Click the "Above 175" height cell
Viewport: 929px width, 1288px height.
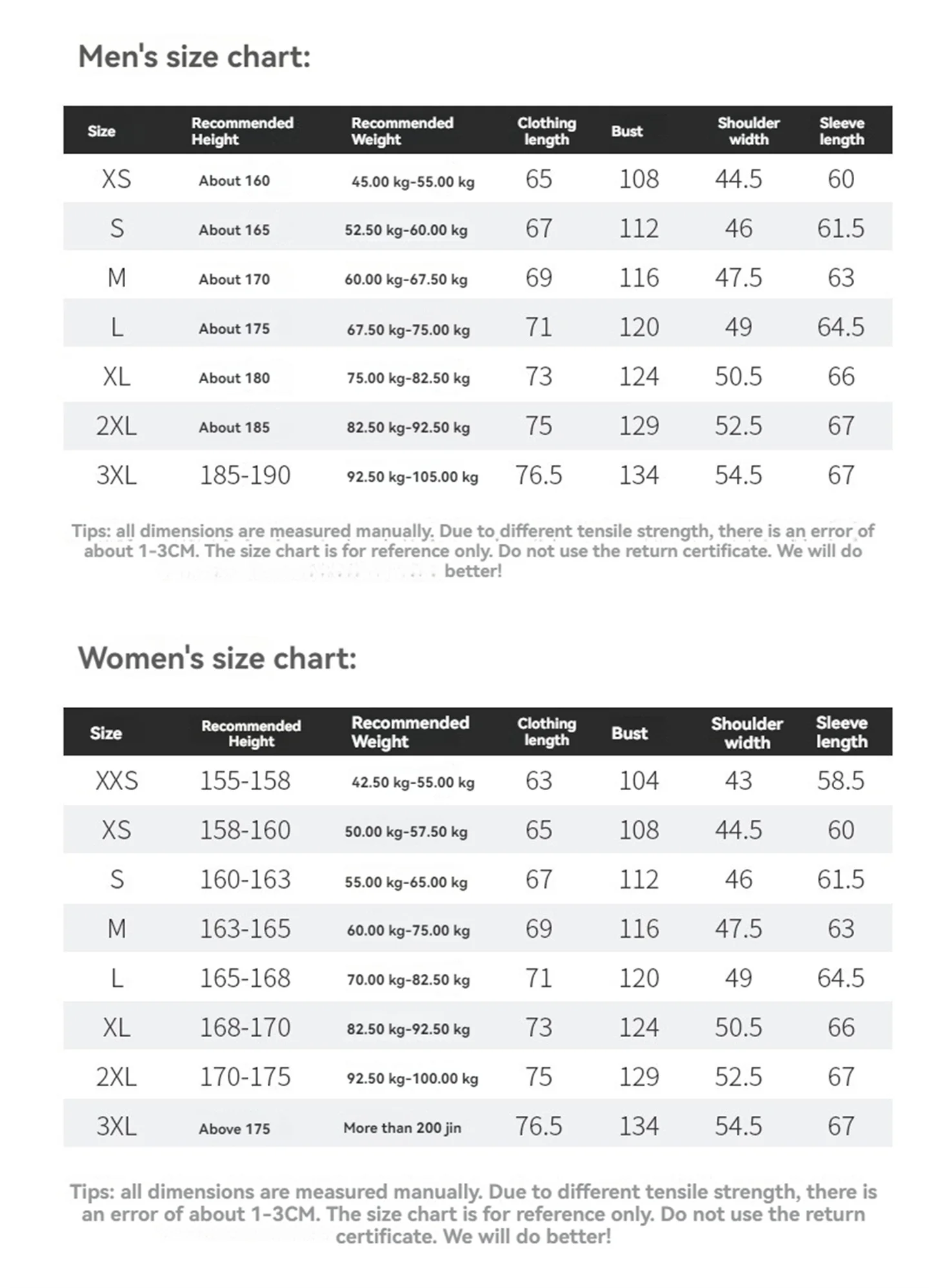point(234,1129)
